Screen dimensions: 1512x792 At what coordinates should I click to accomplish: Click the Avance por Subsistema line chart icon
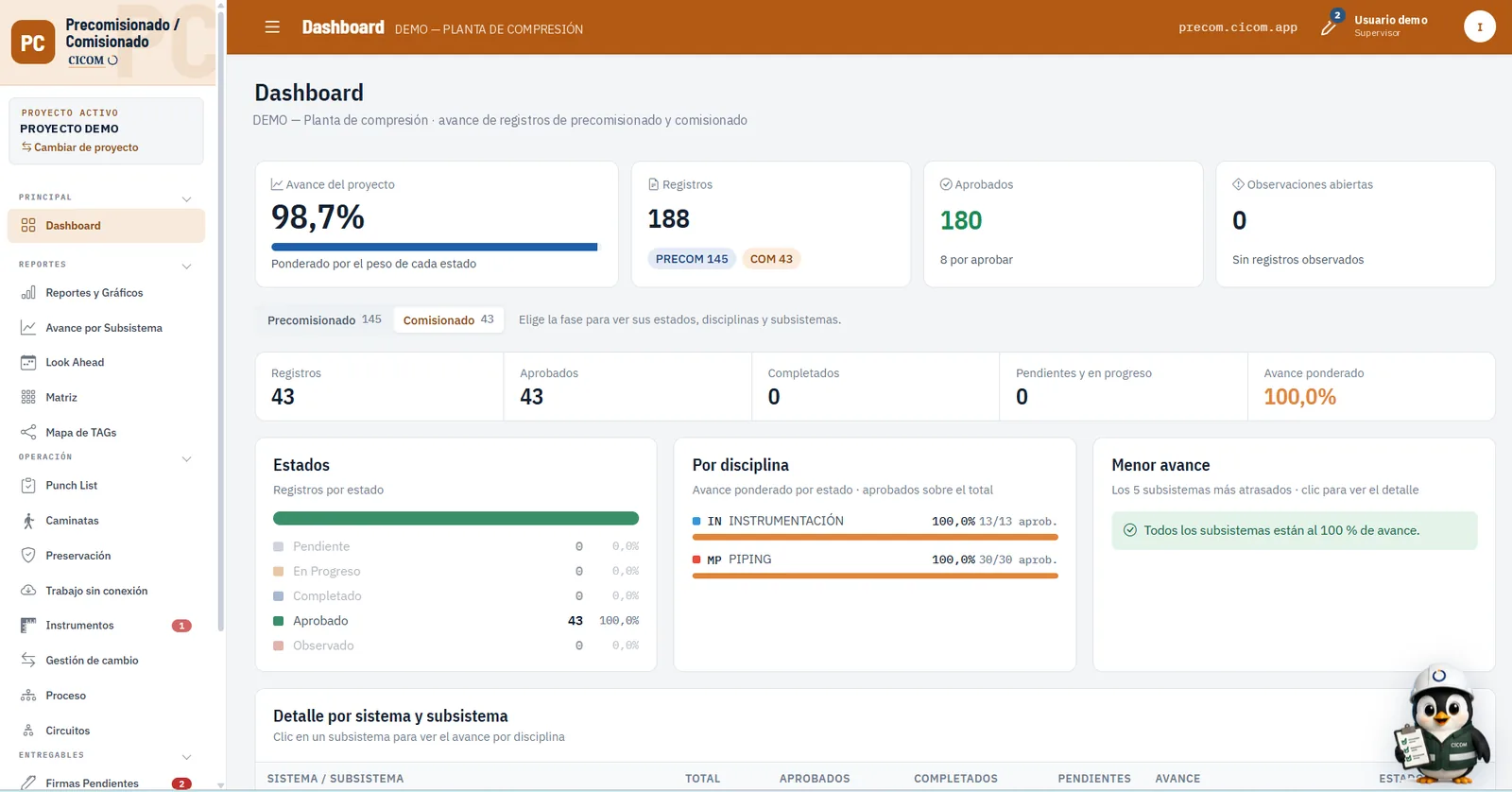click(28, 328)
